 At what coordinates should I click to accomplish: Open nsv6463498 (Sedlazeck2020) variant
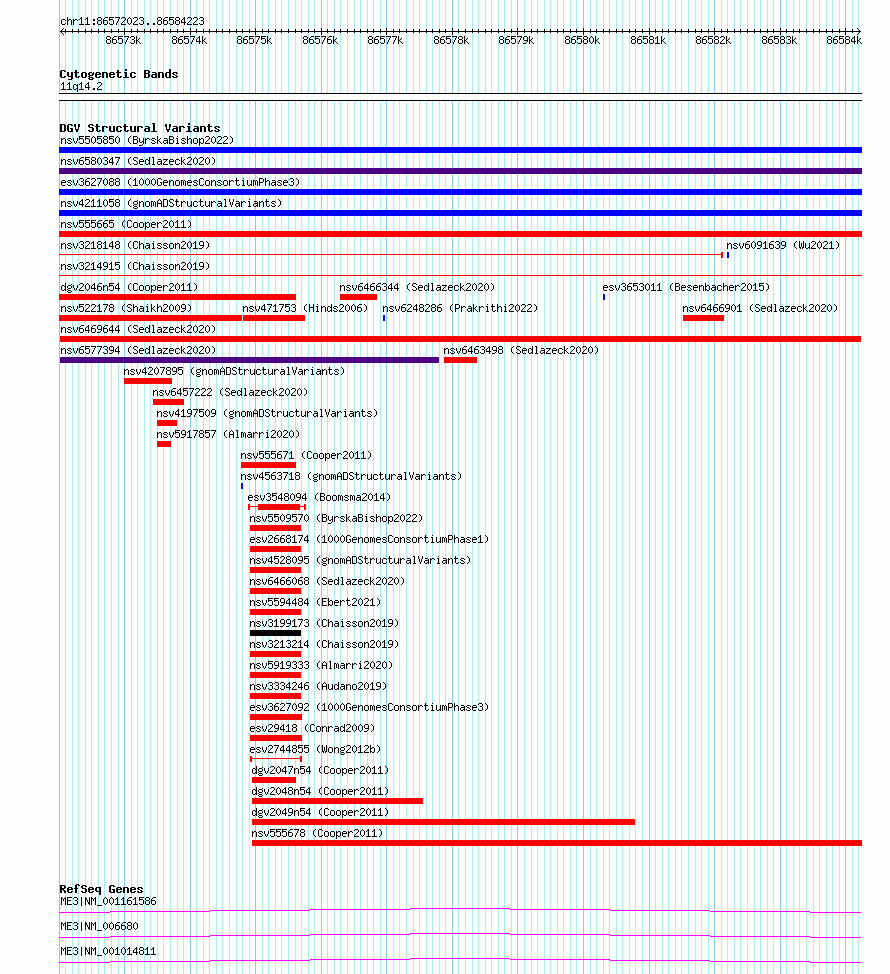click(521, 350)
